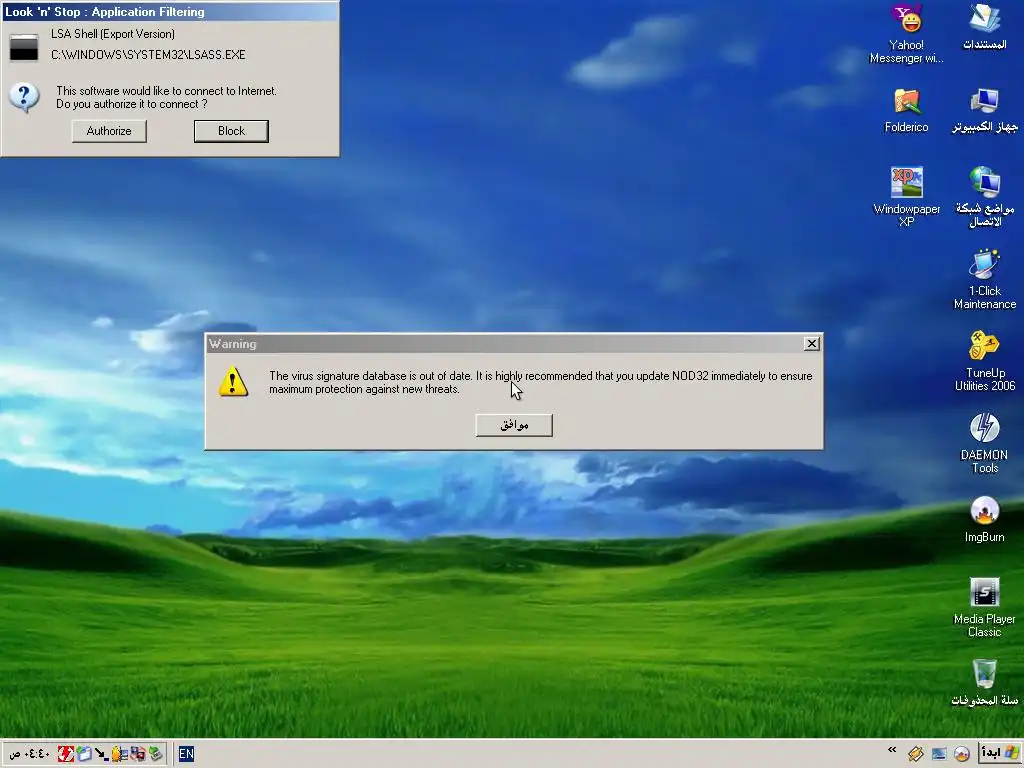Click the red-blue squares tray icon
Viewport: 1024px width, 768px height.
[x=138, y=754]
